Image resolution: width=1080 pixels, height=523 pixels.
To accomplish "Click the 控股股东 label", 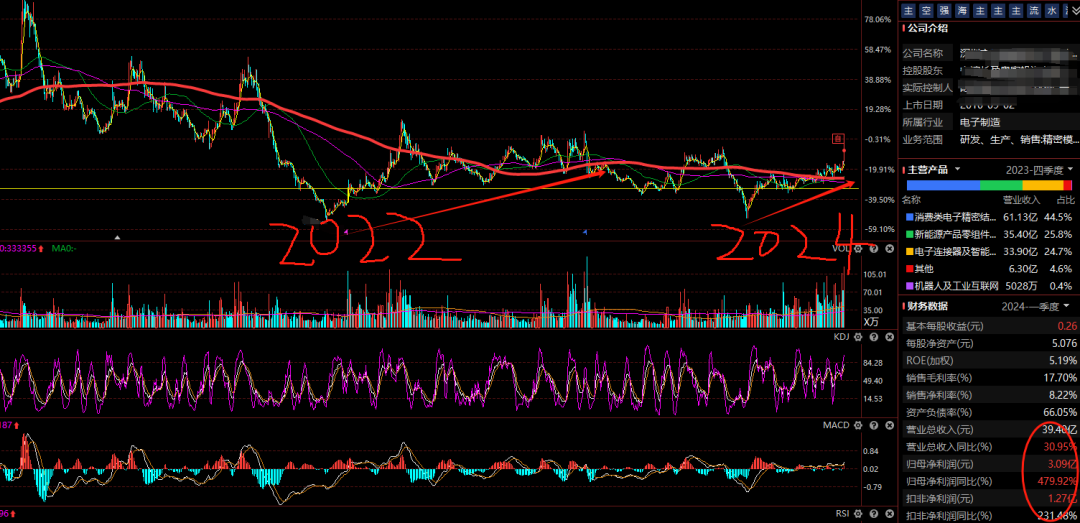I will tap(924, 70).
